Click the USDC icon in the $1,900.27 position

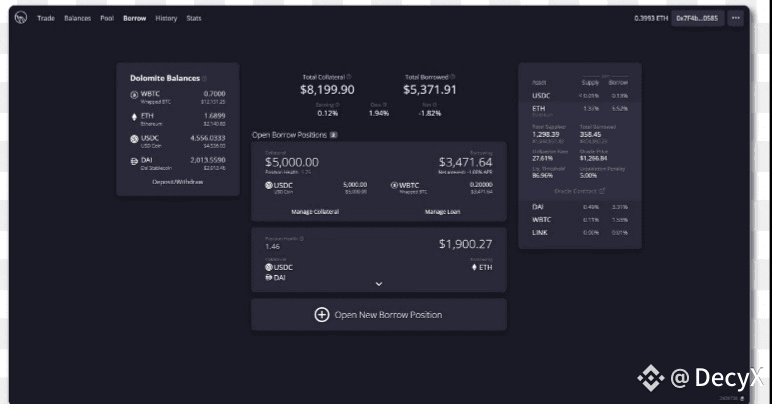pos(269,267)
